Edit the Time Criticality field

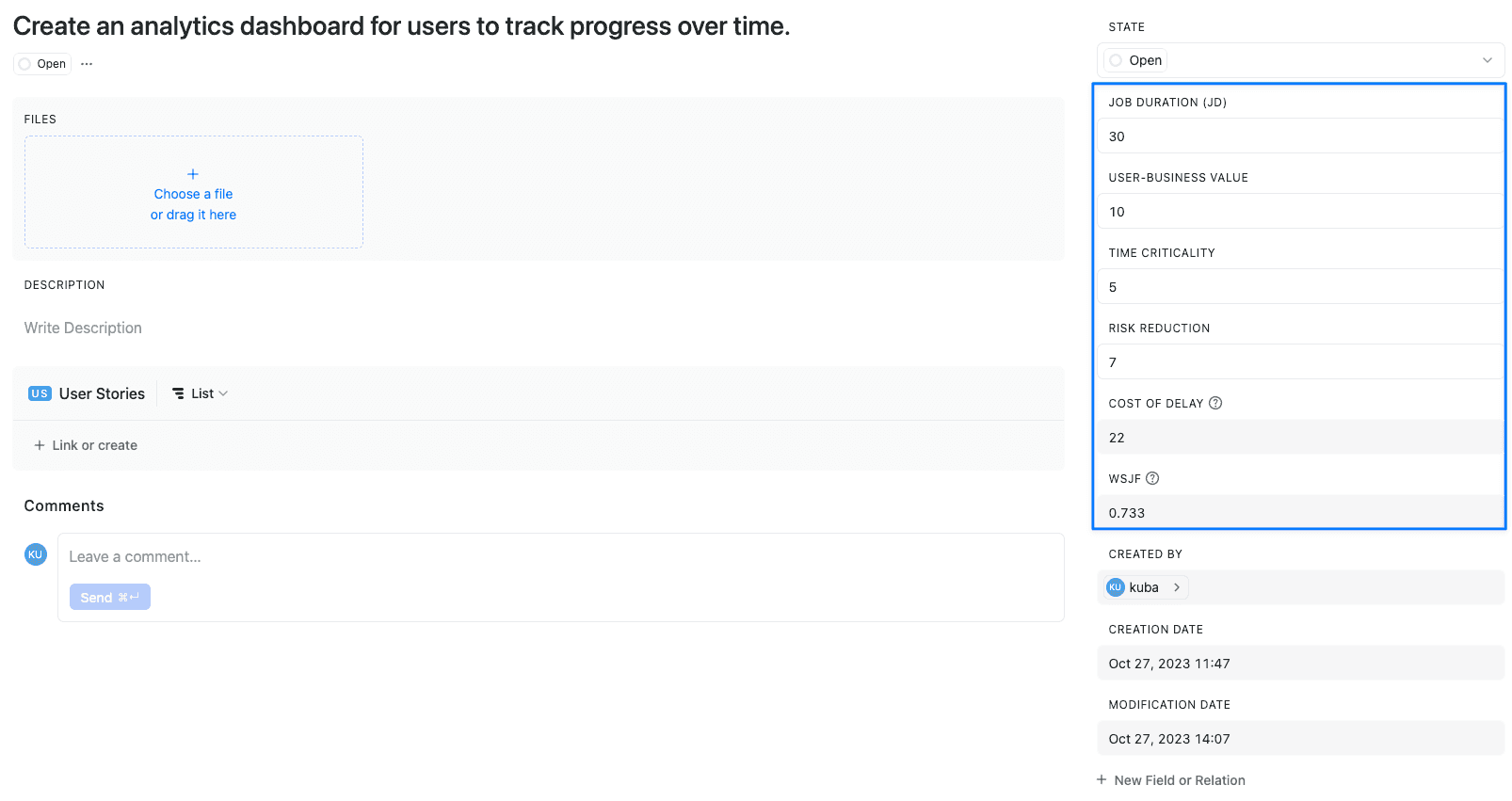coord(1299,287)
